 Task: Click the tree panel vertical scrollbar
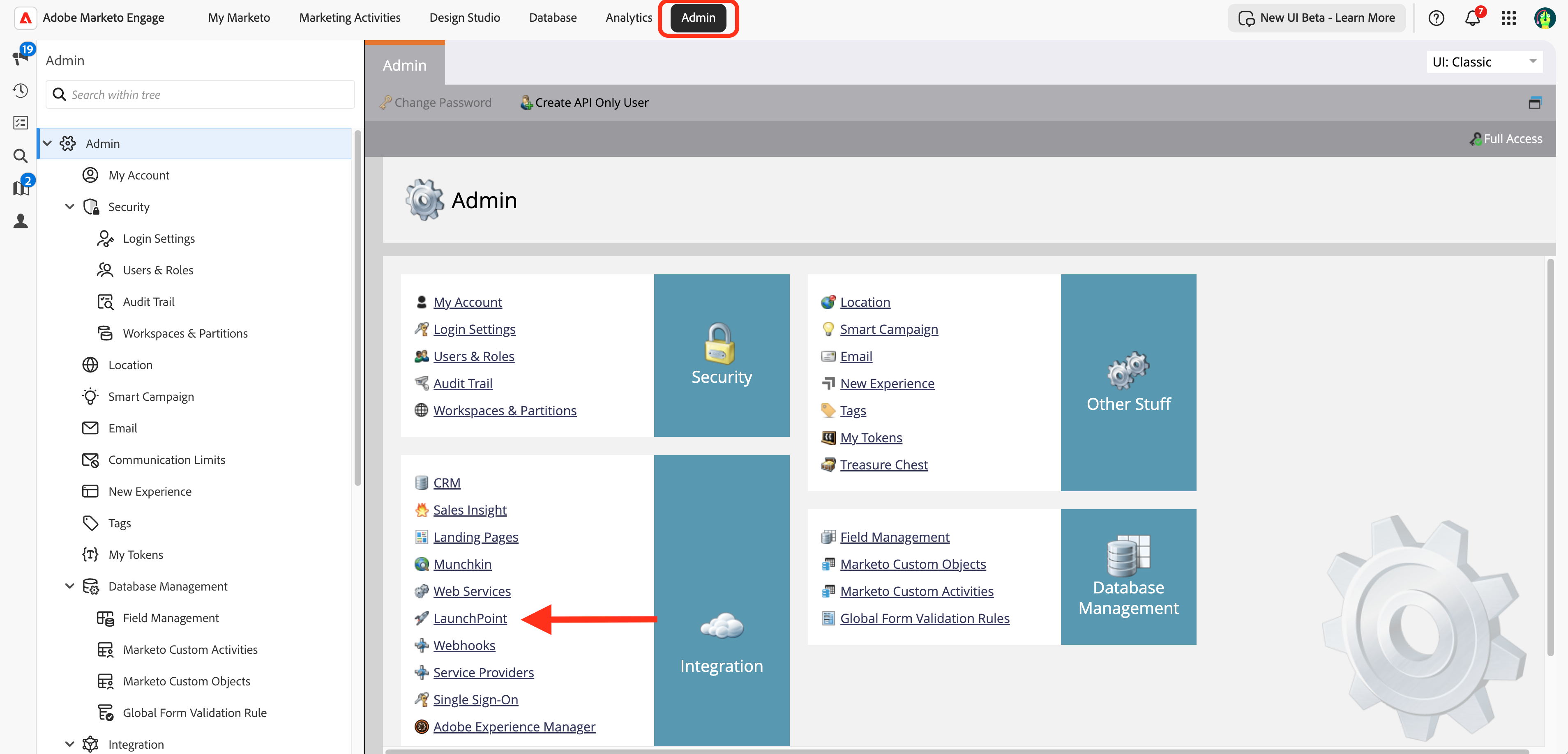coord(358,307)
